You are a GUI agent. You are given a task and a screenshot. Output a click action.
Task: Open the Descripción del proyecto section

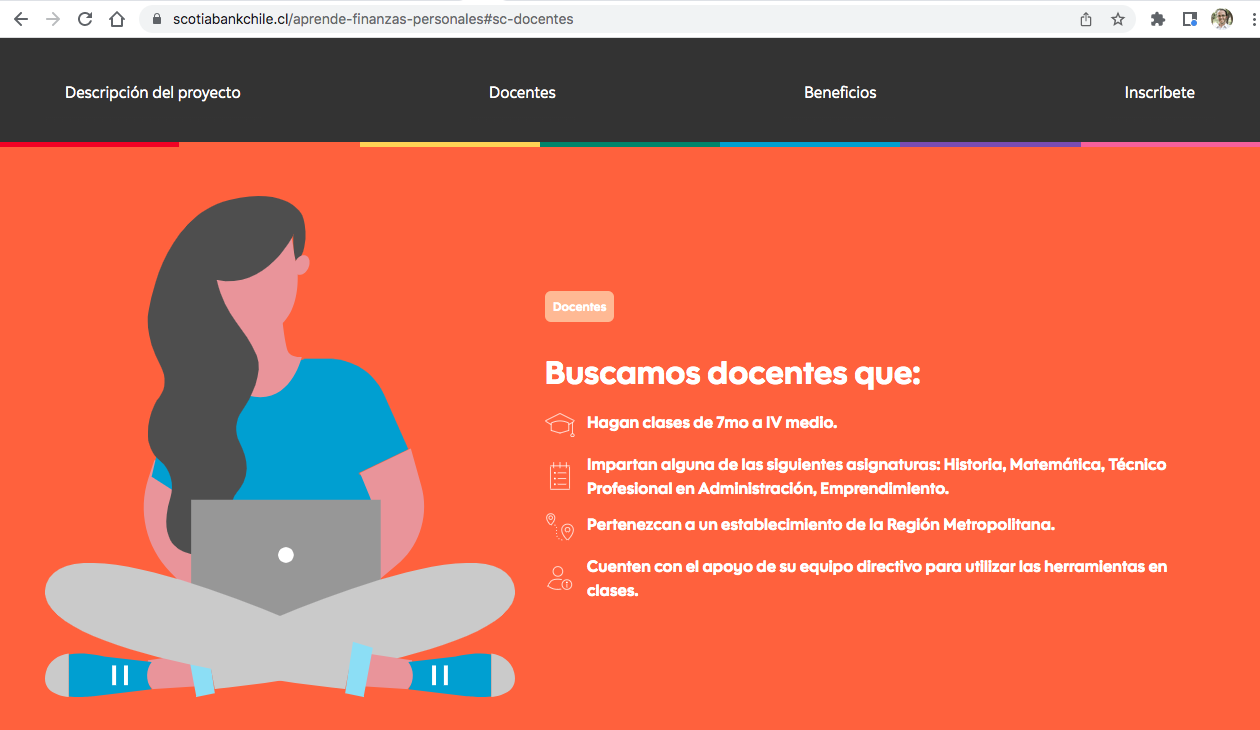point(153,92)
